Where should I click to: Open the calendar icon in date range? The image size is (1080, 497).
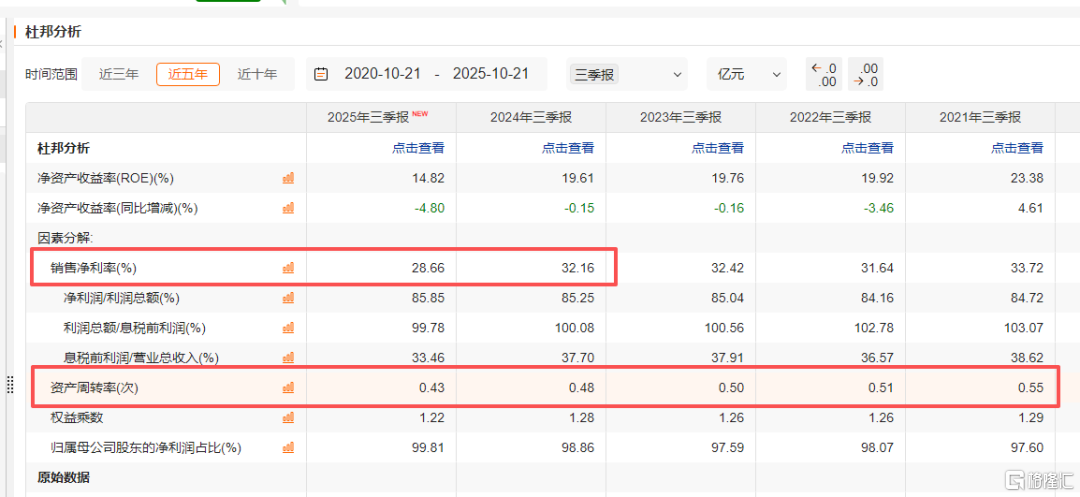click(321, 74)
